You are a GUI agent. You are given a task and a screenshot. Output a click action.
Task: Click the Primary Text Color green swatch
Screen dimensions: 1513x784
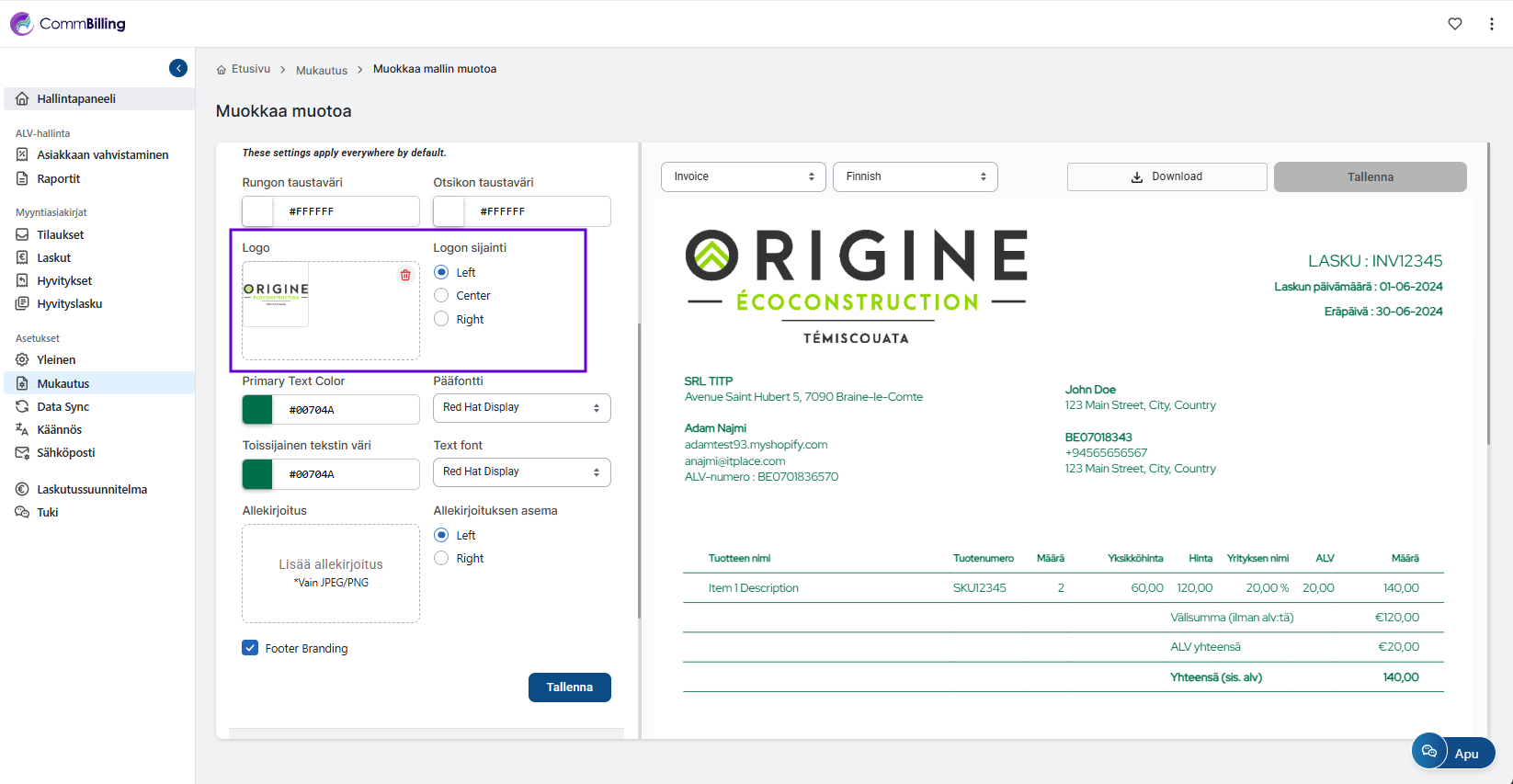[257, 410]
